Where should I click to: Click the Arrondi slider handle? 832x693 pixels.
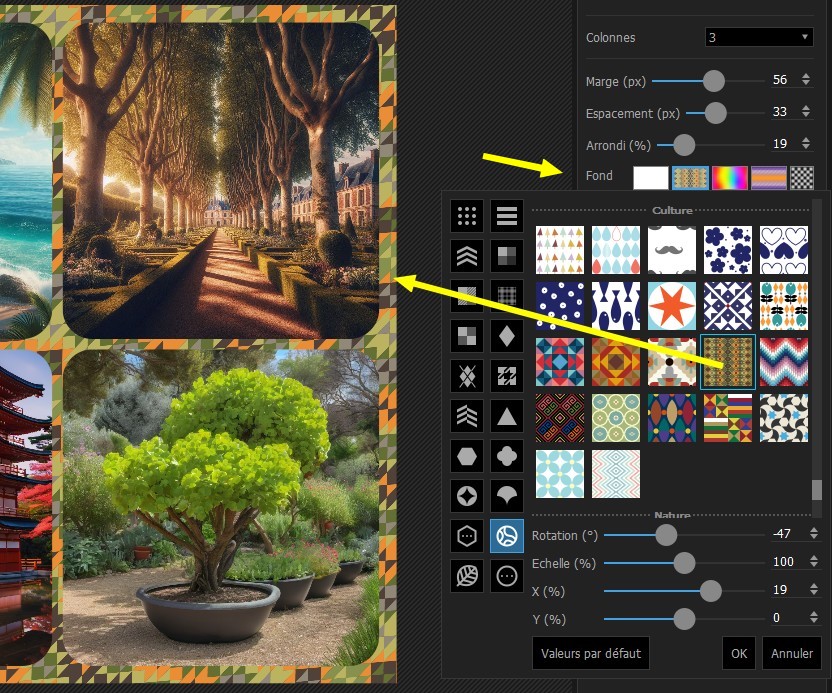pyautogui.click(x=684, y=145)
